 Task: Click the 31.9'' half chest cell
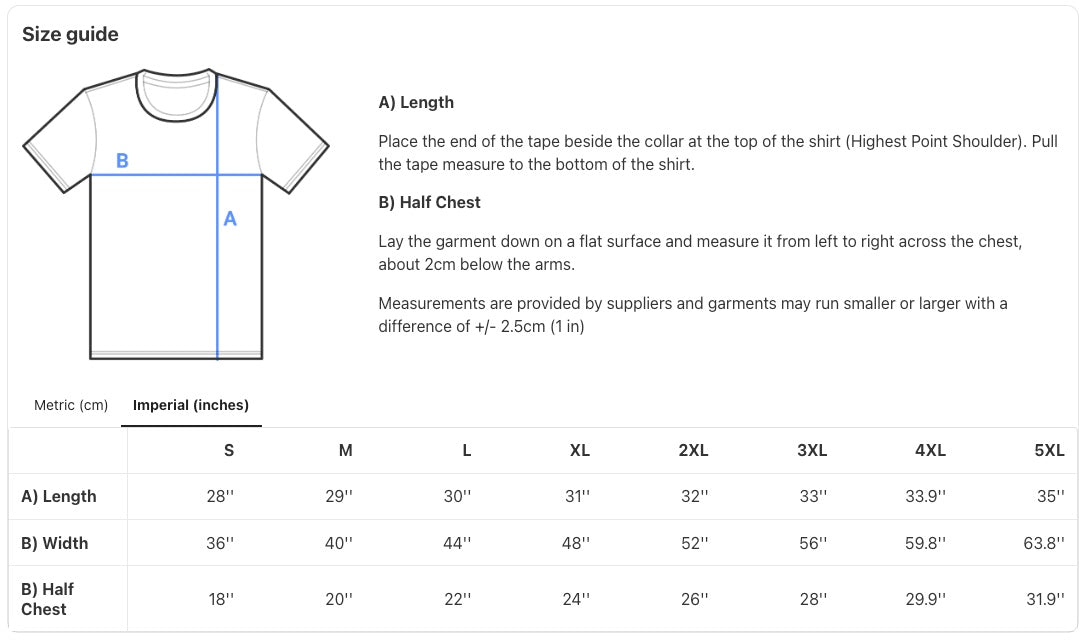point(1045,599)
